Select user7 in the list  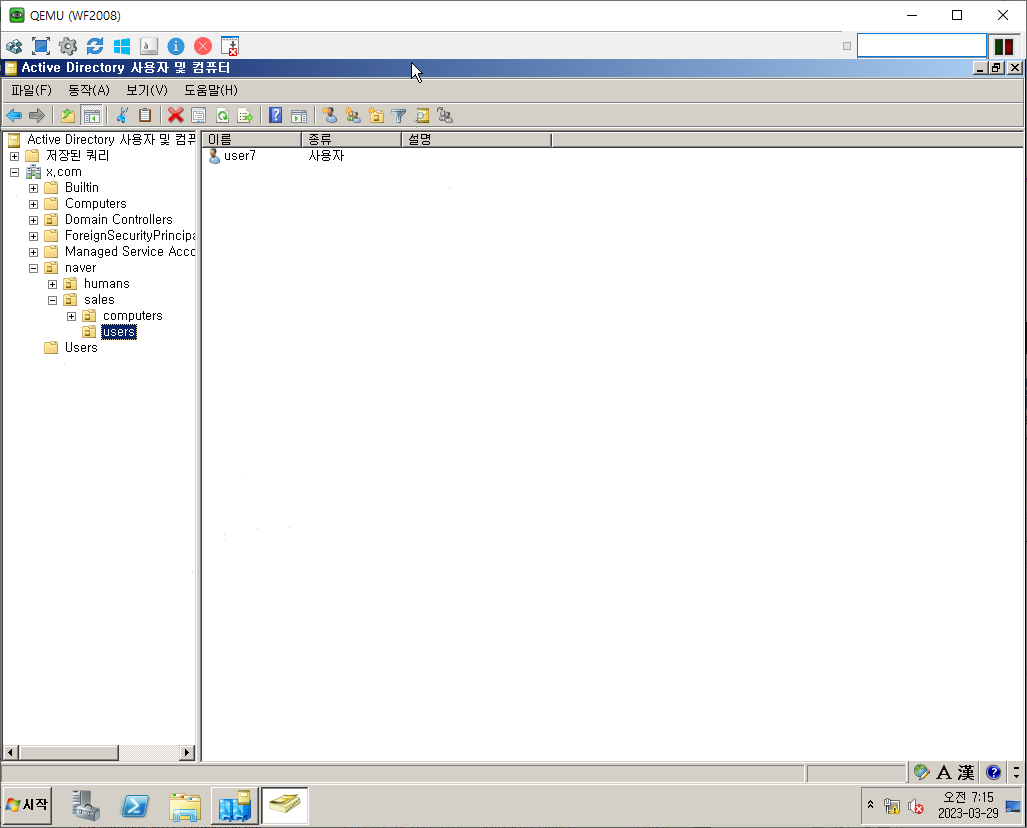pos(240,156)
